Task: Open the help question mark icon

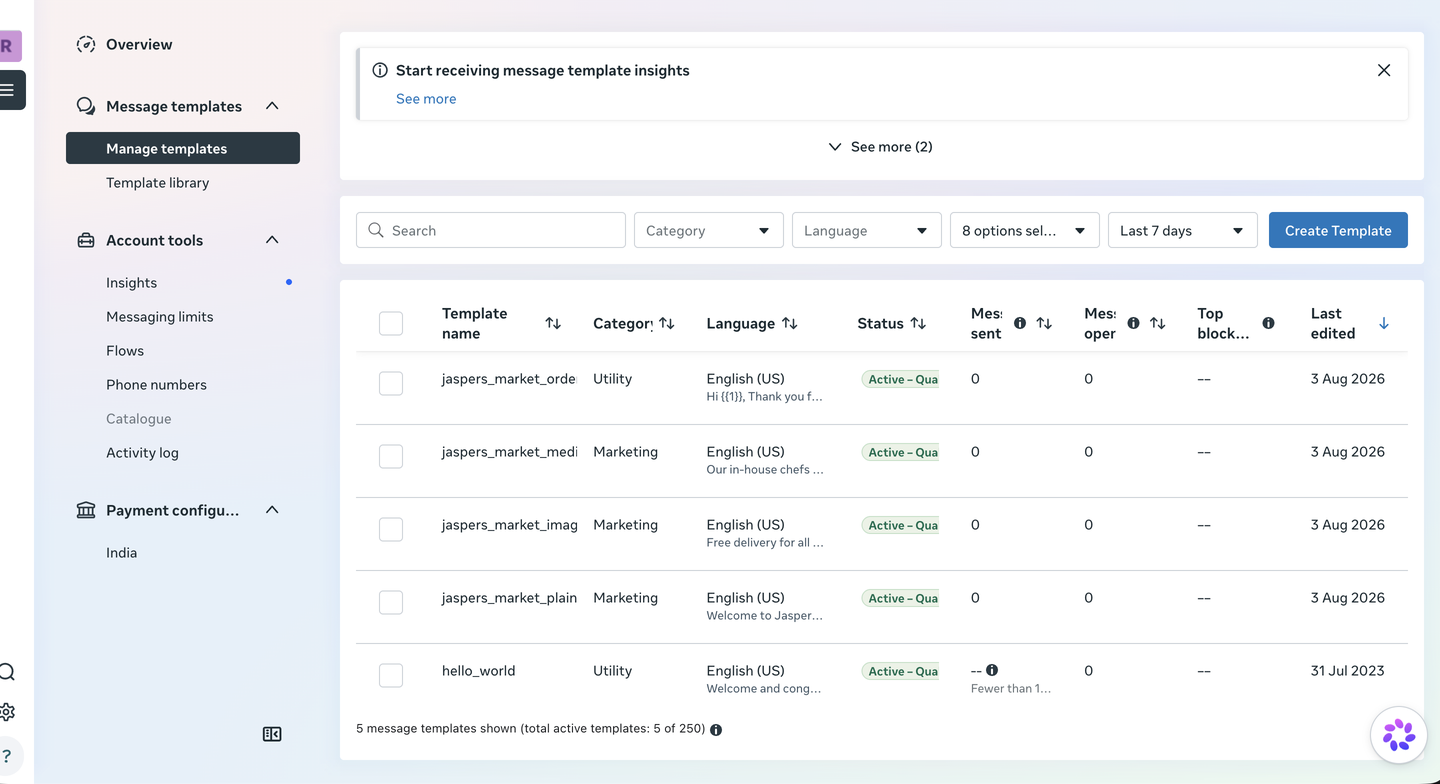Action: [x=7, y=756]
